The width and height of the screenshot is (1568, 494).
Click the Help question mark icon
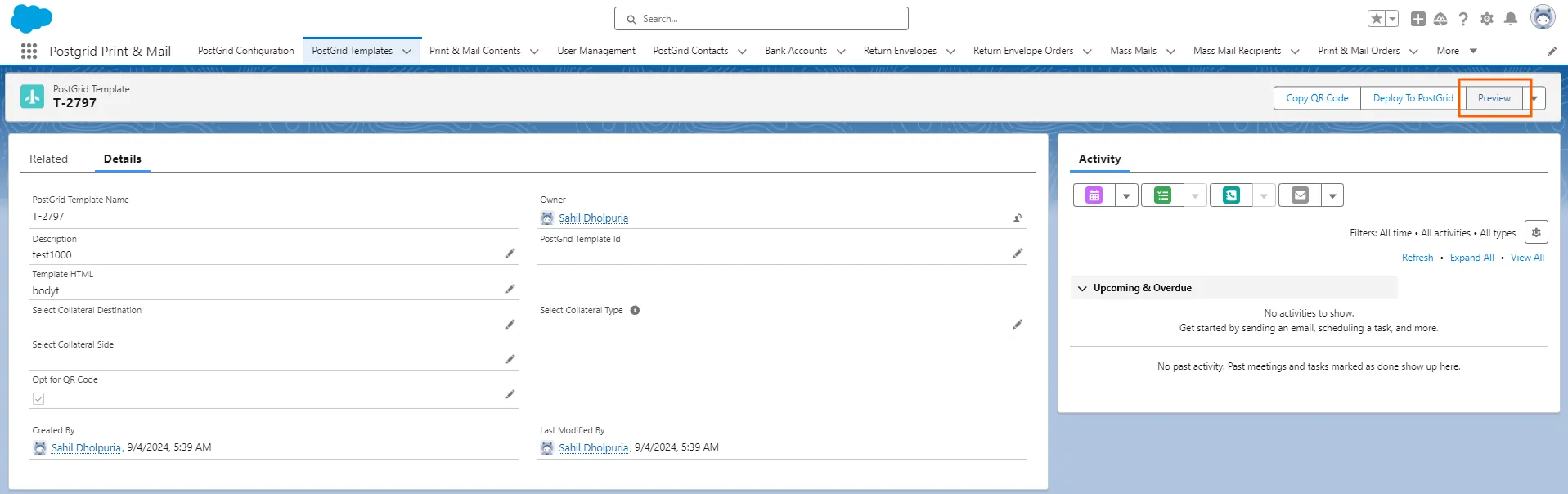(1463, 19)
